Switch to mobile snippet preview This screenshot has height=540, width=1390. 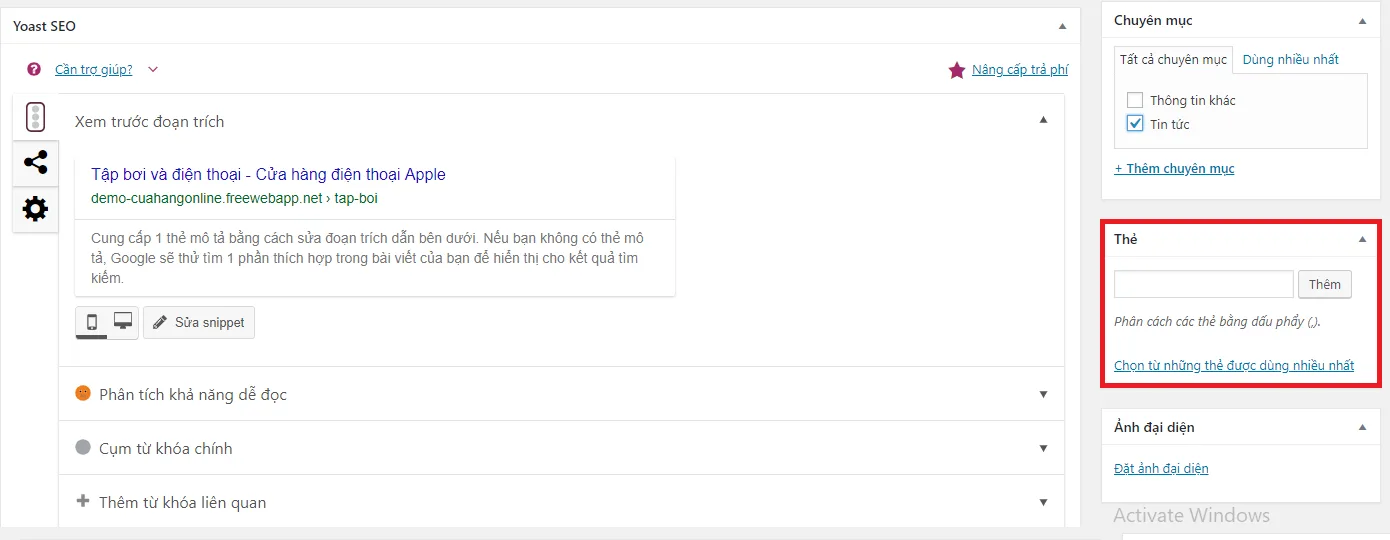point(92,322)
